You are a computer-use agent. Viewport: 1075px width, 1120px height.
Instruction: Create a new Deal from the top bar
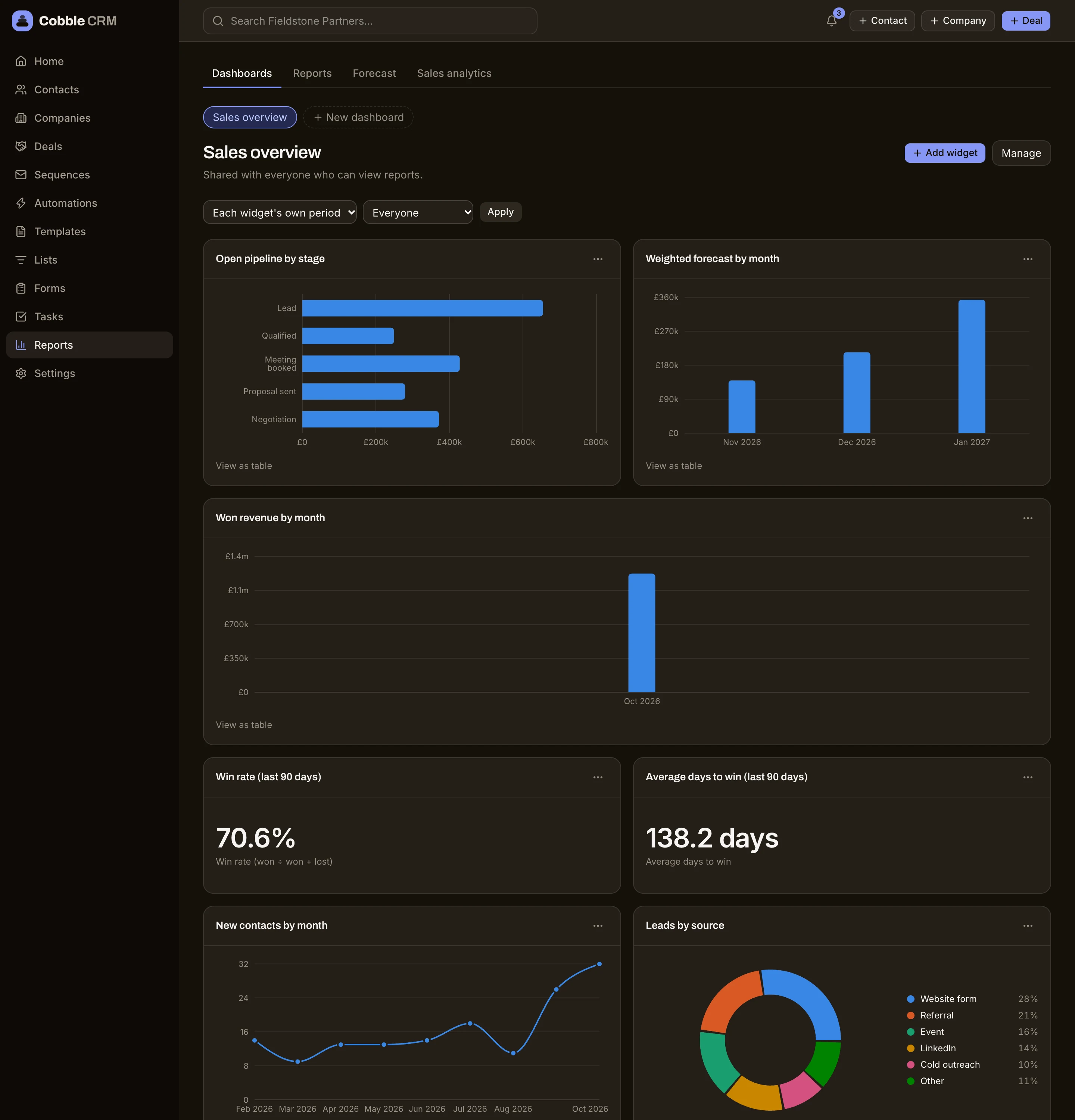click(1026, 21)
